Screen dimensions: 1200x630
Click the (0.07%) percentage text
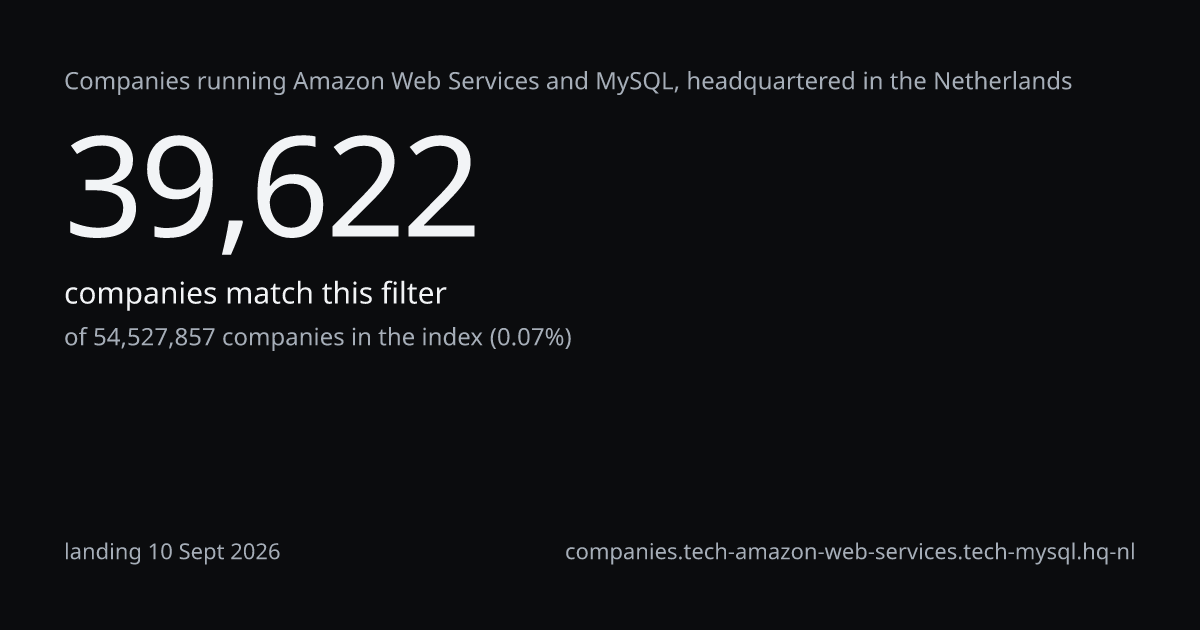[x=530, y=338]
